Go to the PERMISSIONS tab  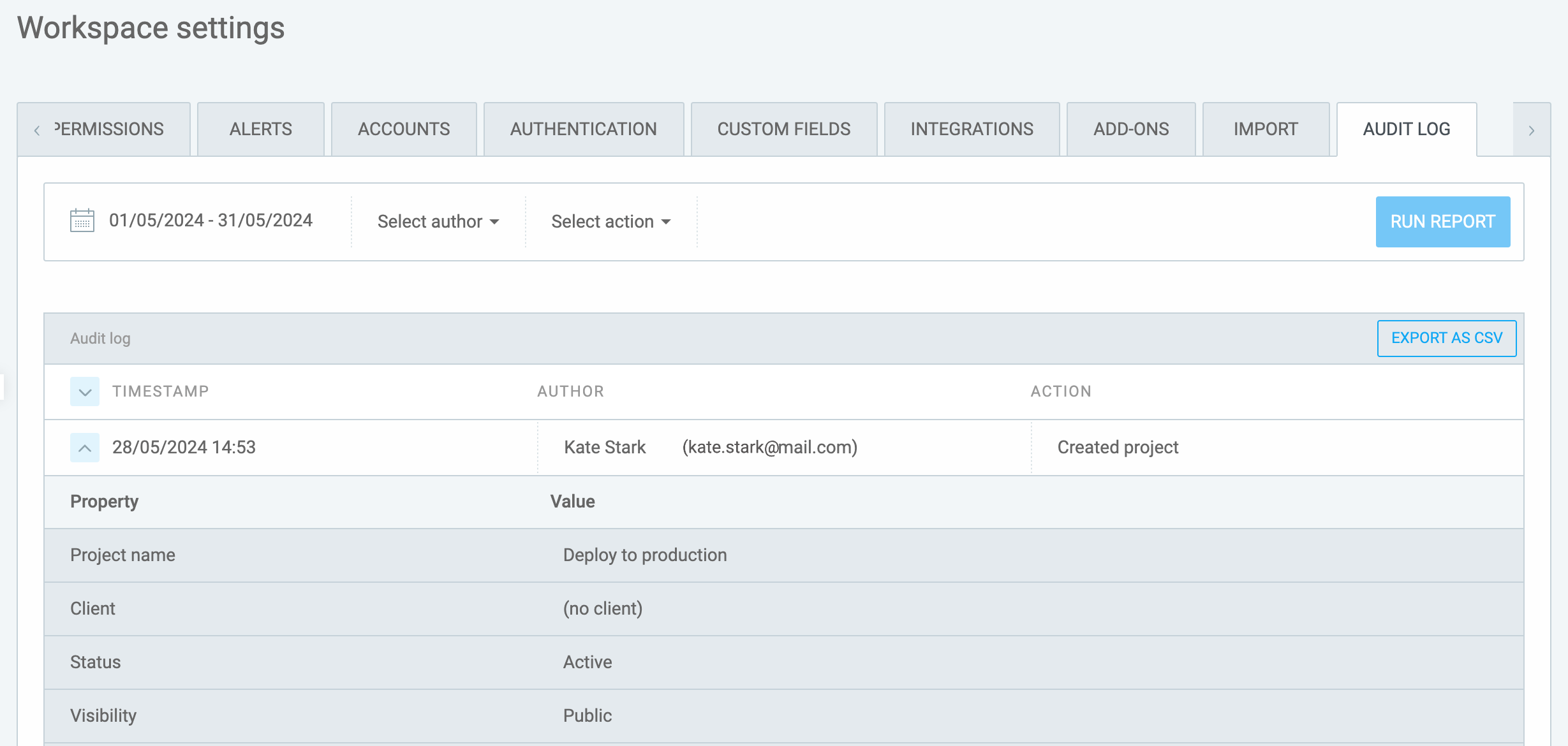pos(107,129)
